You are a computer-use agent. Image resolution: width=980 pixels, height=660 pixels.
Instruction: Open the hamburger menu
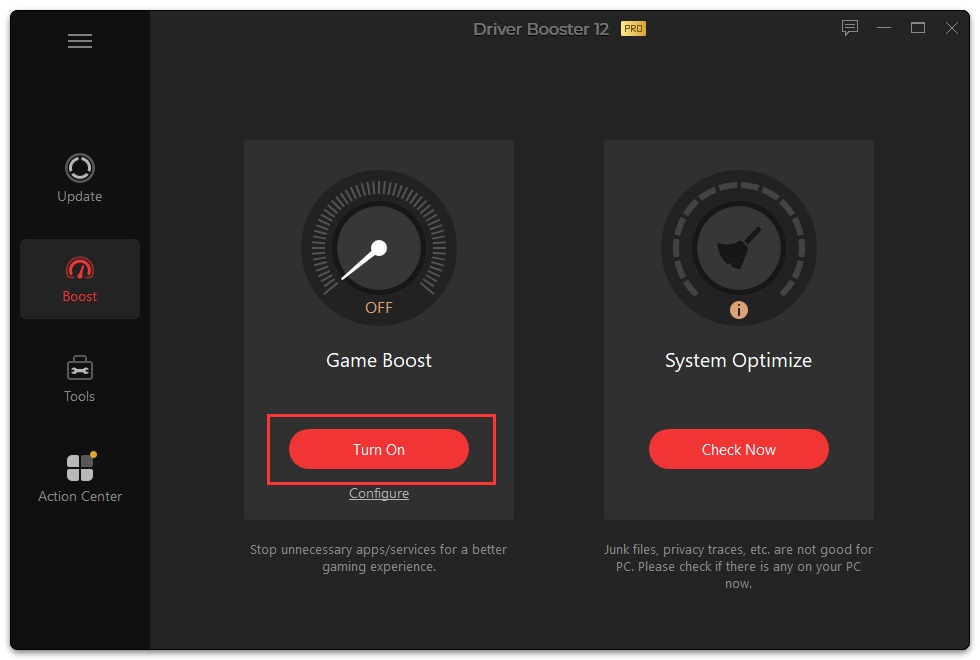click(x=79, y=41)
